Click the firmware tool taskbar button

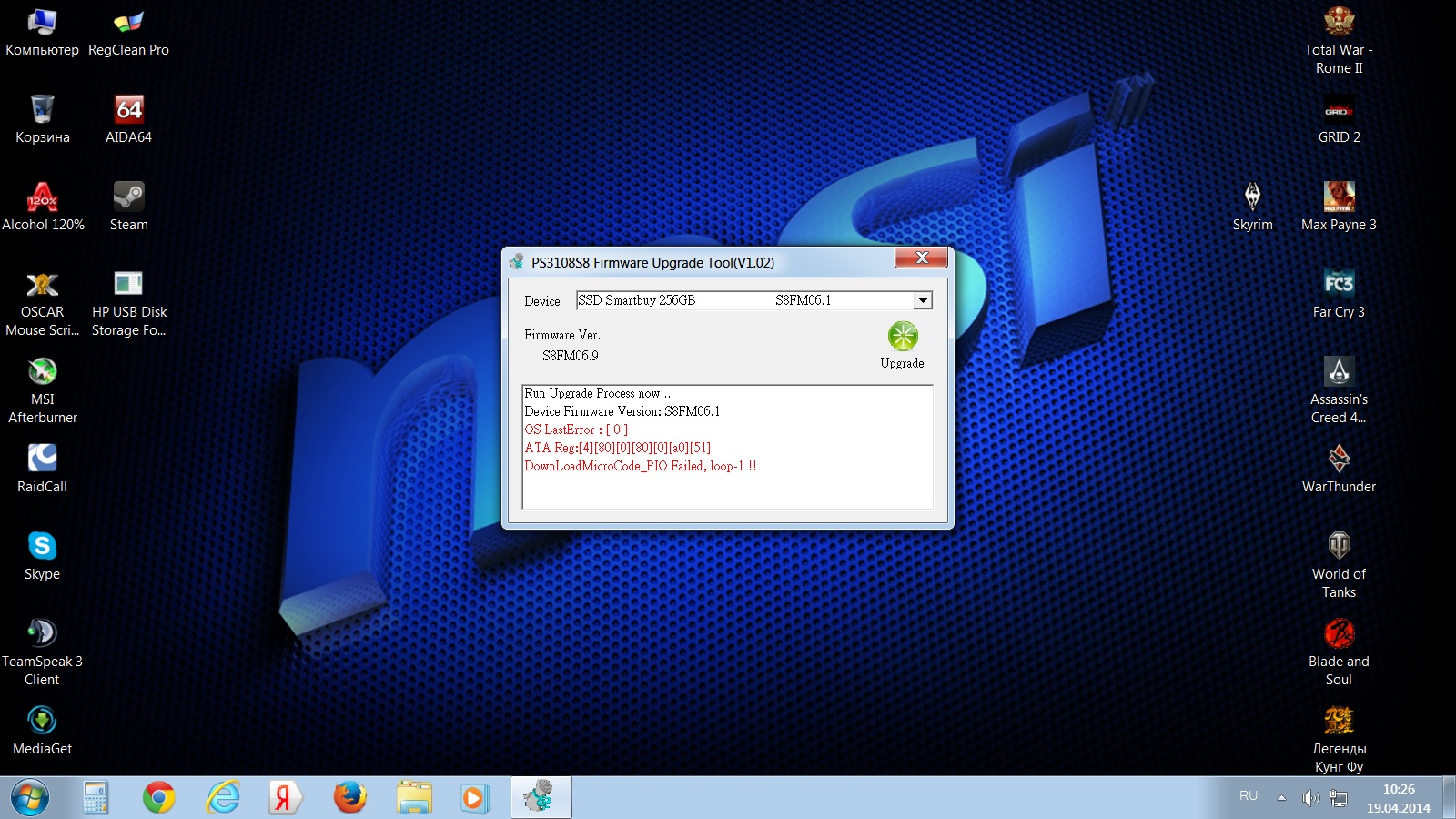541,798
